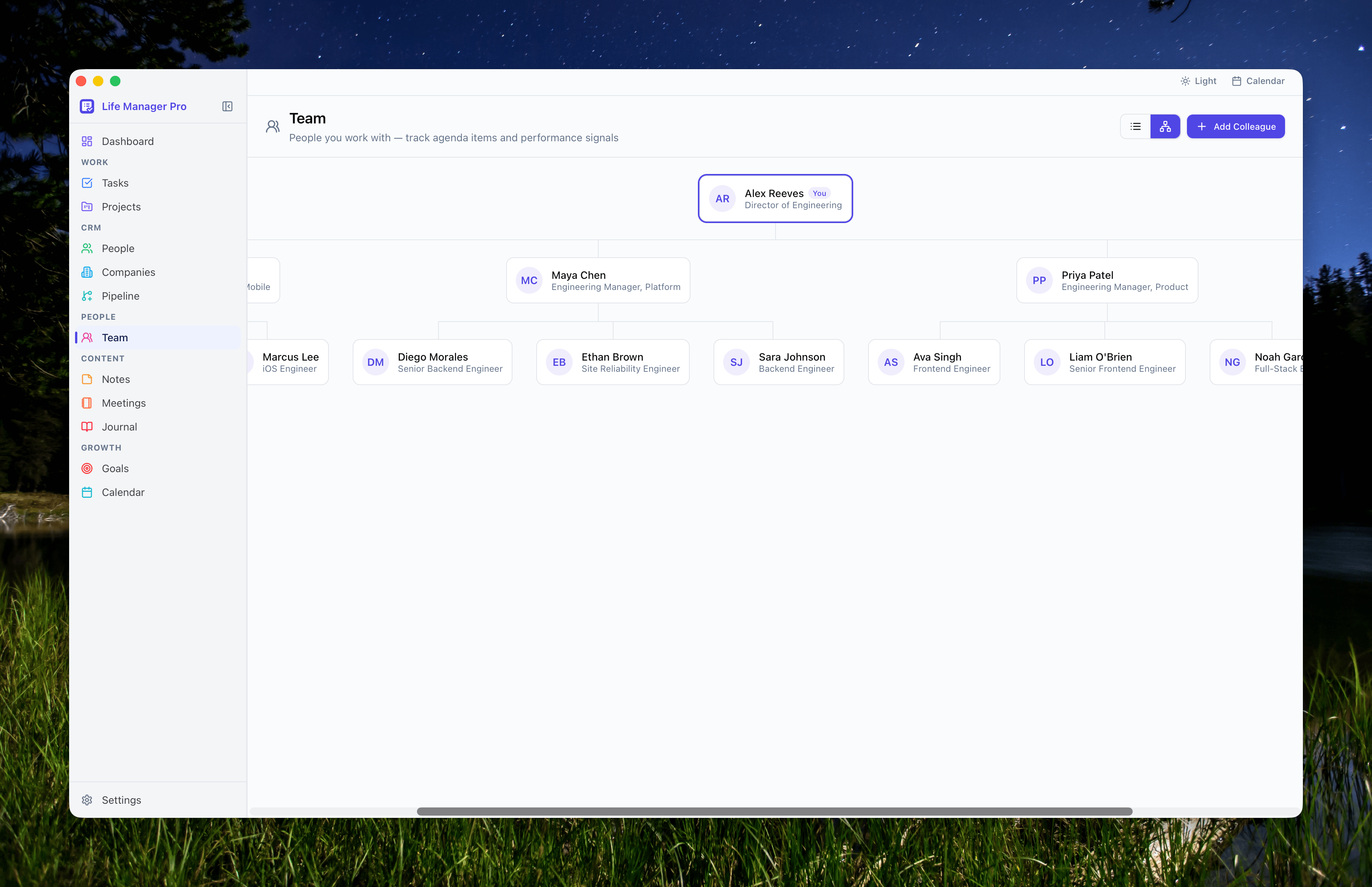Click the Team page heading
This screenshot has height=887, width=1372.
(x=307, y=119)
